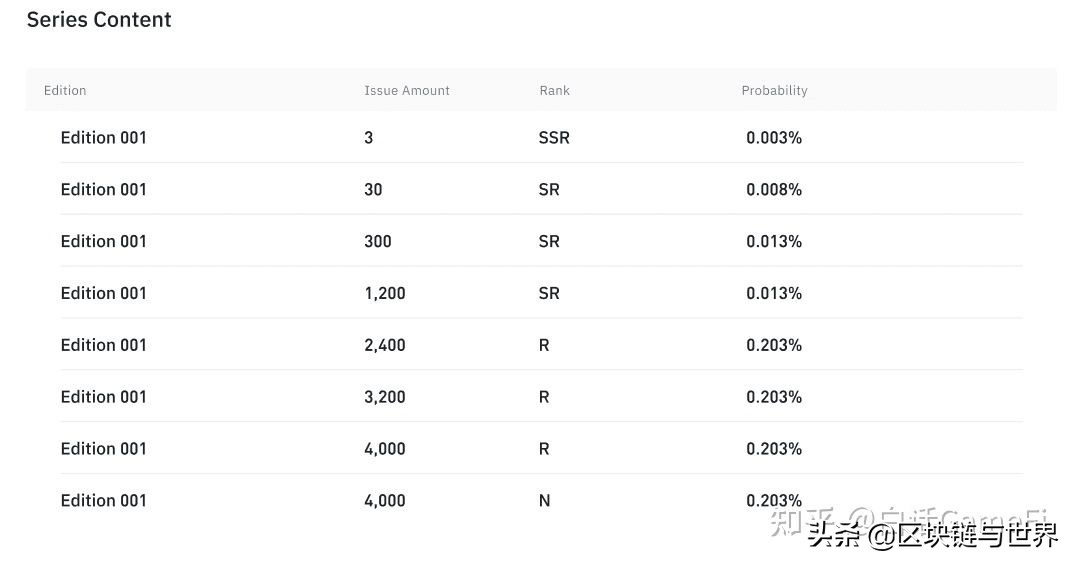Select the 3,200 issue amount cell
The image size is (1076, 566).
point(385,398)
